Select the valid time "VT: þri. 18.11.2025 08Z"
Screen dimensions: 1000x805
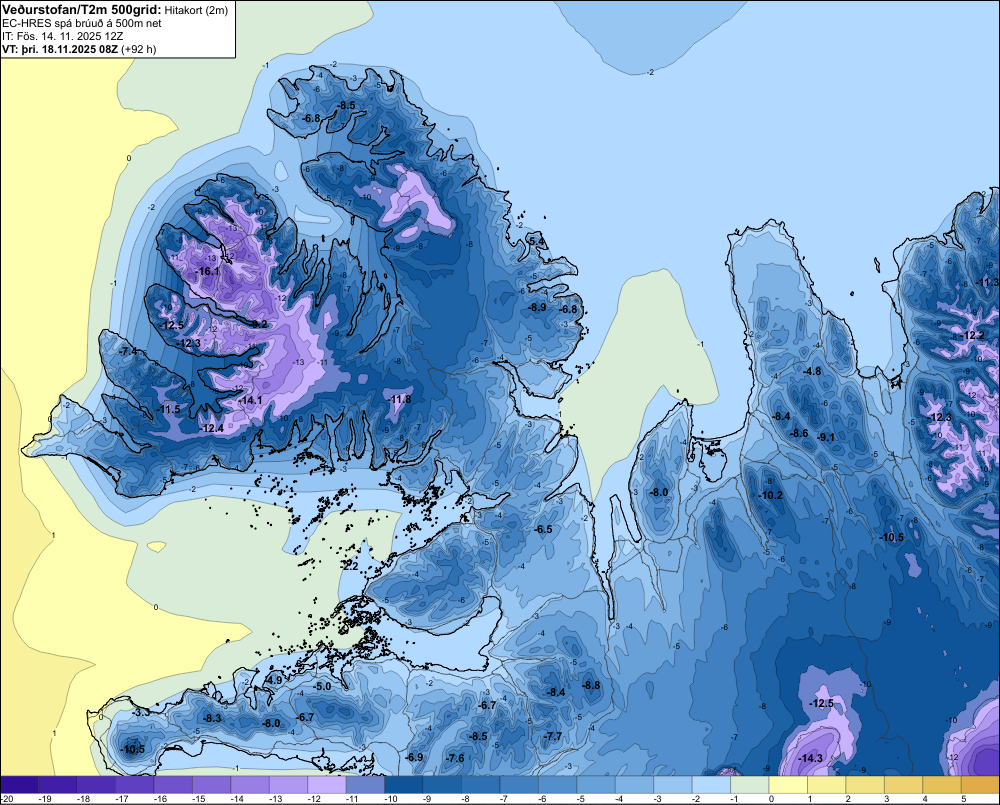click(60, 48)
